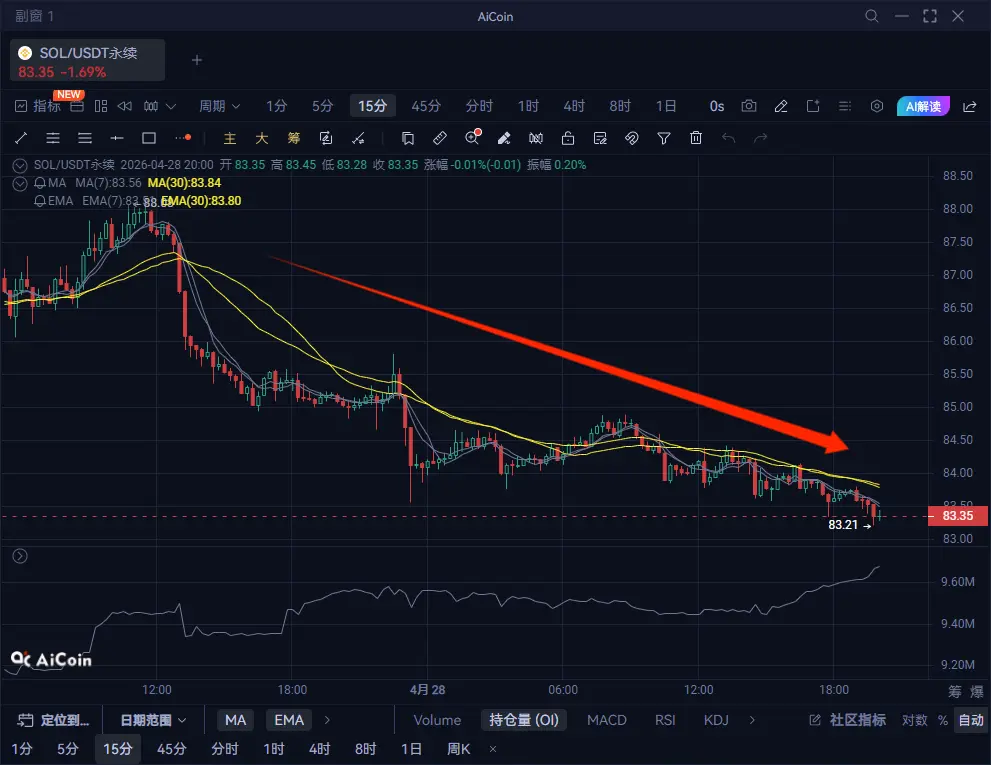Share the chart via share icon

coord(970,106)
